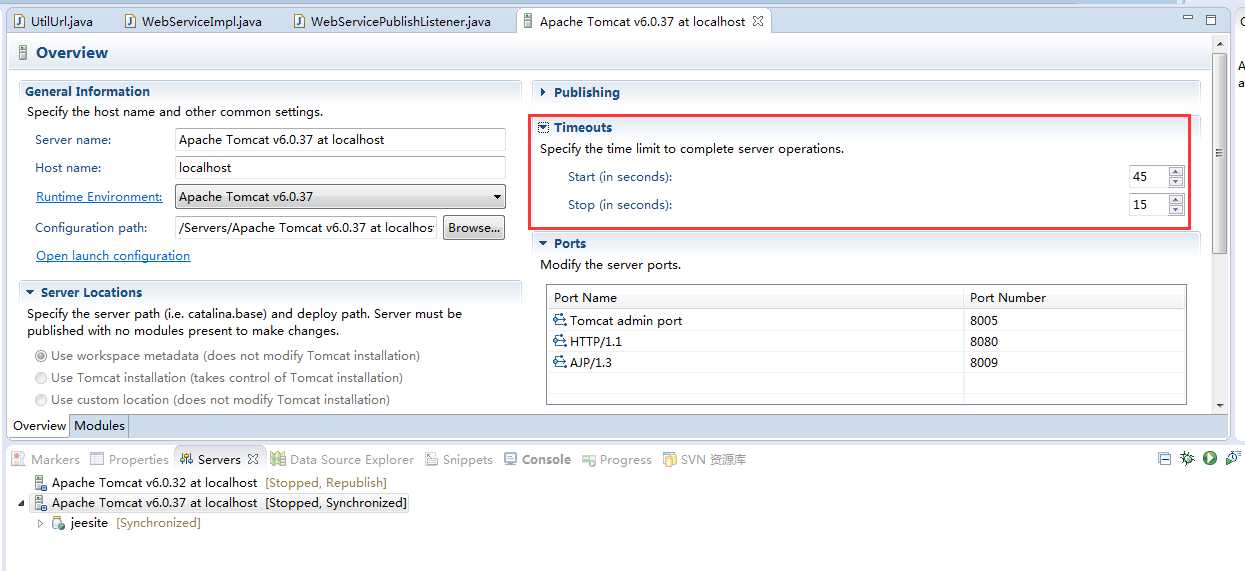This screenshot has height=571, width=1245.
Task: Click port number 8009 cell
Action: pos(1075,362)
